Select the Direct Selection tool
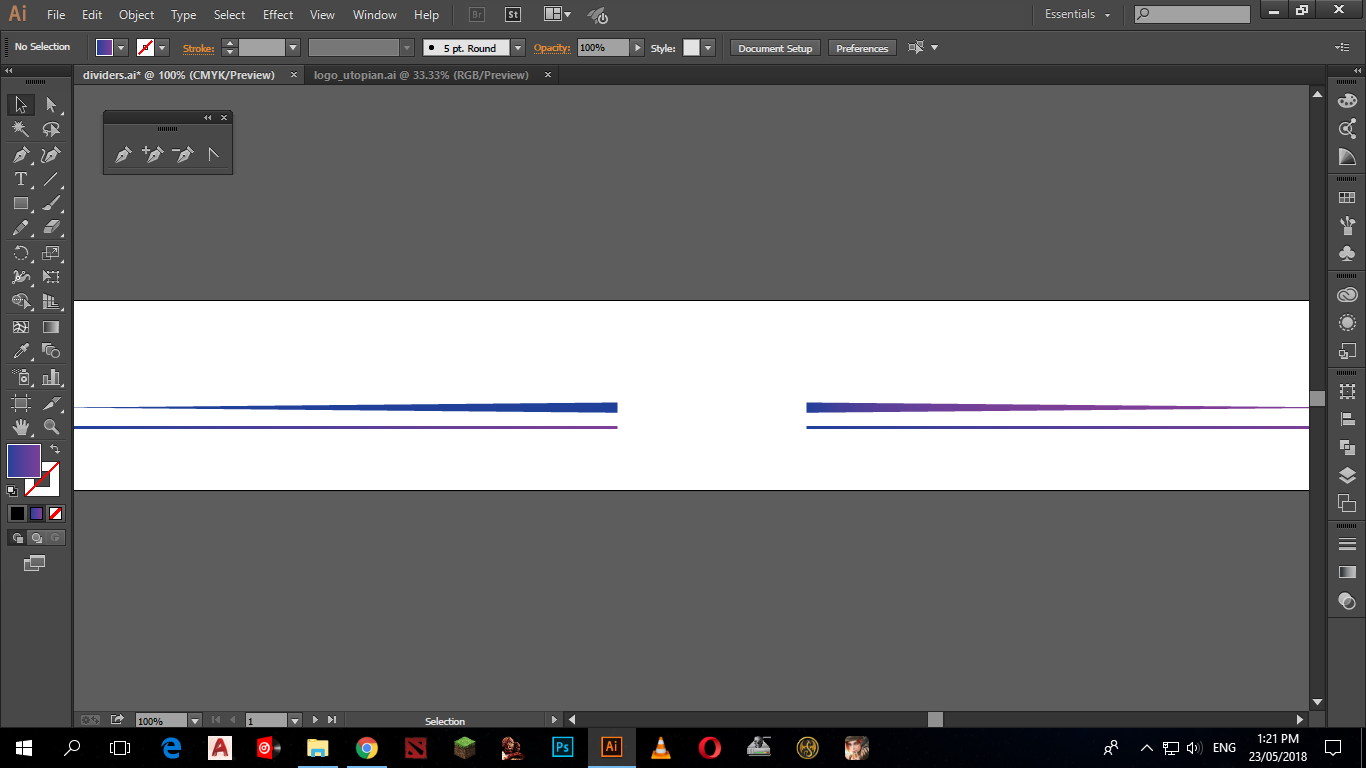Image resolution: width=1366 pixels, height=768 pixels. [51, 105]
